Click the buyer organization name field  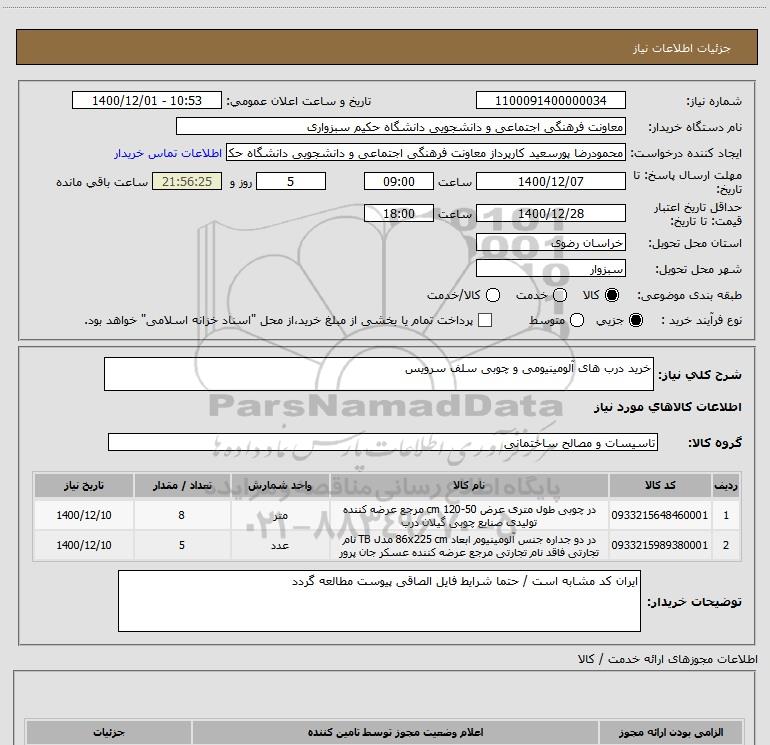[x=401, y=127]
